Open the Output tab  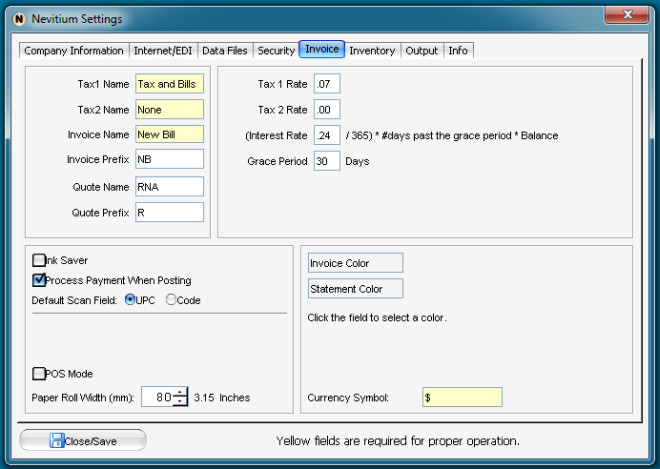pos(422,51)
